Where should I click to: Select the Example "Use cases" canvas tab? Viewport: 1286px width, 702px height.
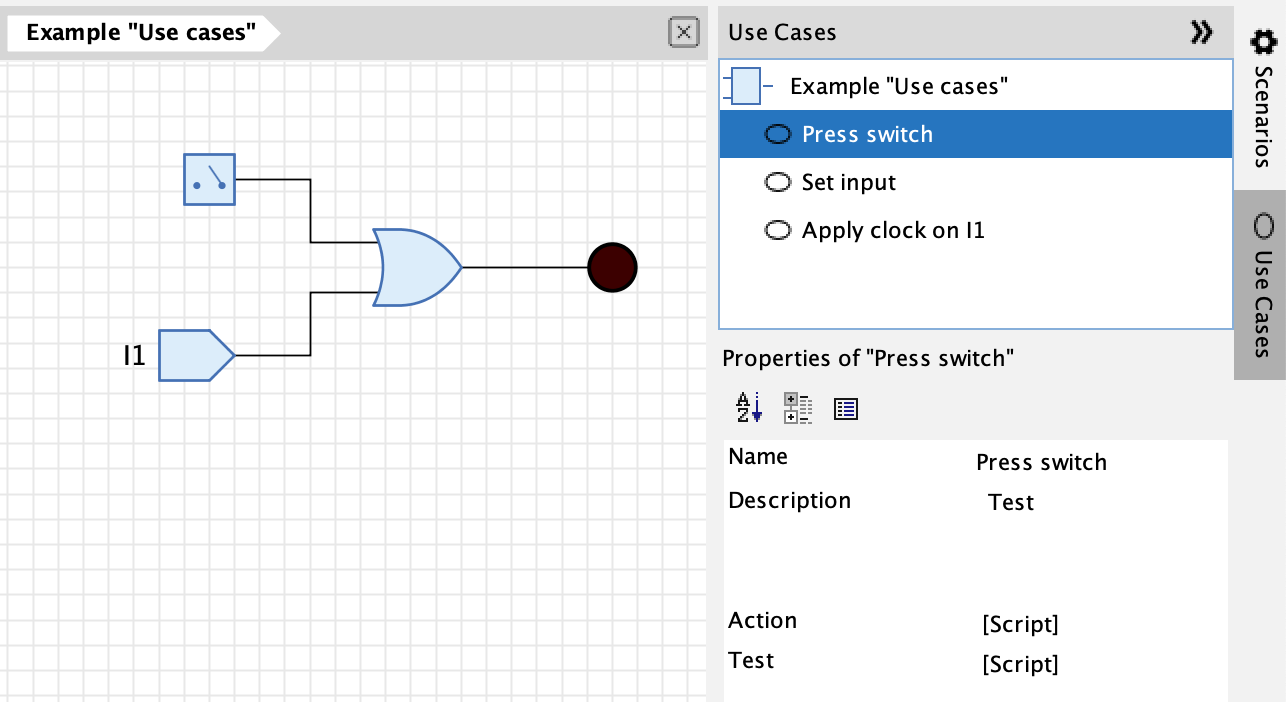pyautogui.click(x=140, y=32)
